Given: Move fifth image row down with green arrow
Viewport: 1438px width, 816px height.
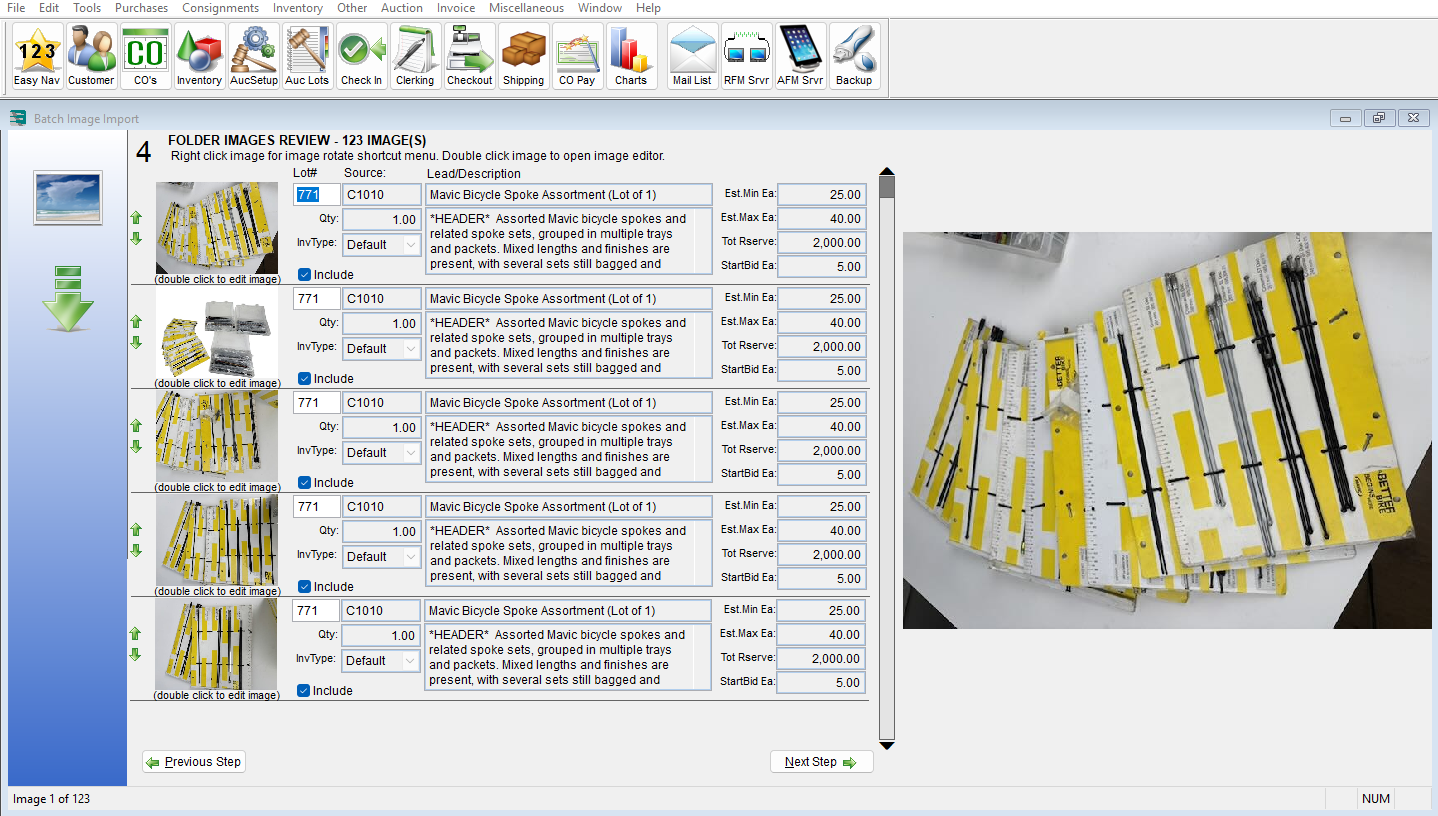Looking at the screenshot, I should pyautogui.click(x=136, y=655).
